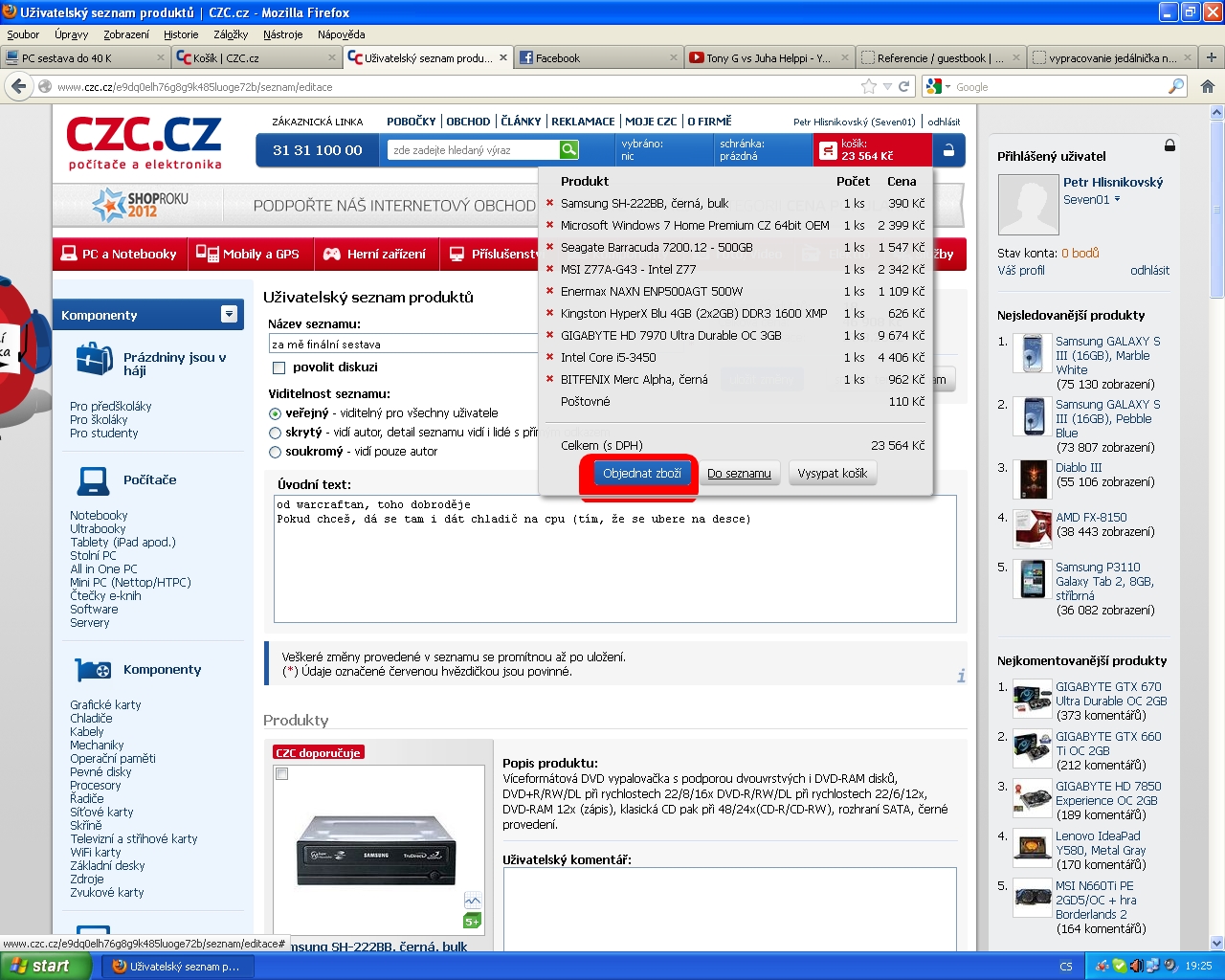
Task: Open the Grafické karty sidebar link
Action: pos(105,705)
